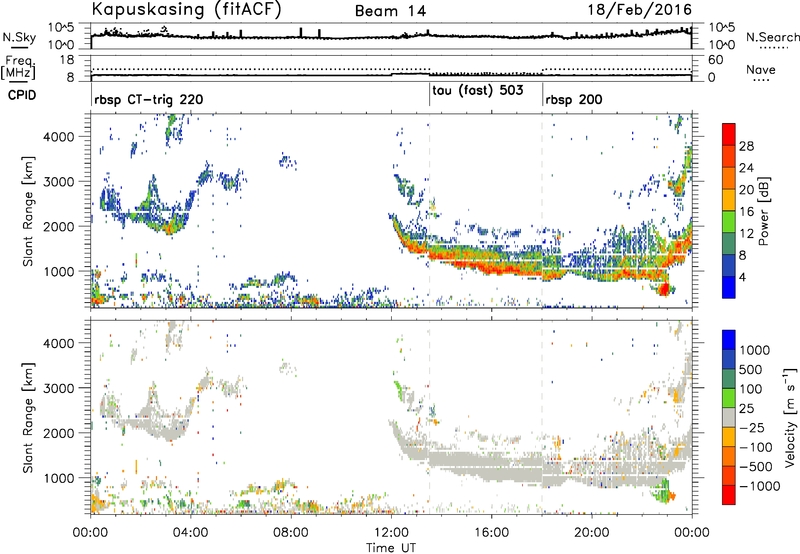
Task: Select the N.Sky legend label
Action: pyautogui.click(x=19, y=37)
